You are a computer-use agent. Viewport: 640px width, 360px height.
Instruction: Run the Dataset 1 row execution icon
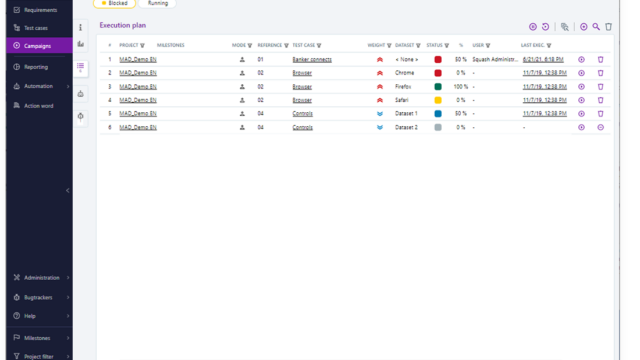pyautogui.click(x=581, y=113)
